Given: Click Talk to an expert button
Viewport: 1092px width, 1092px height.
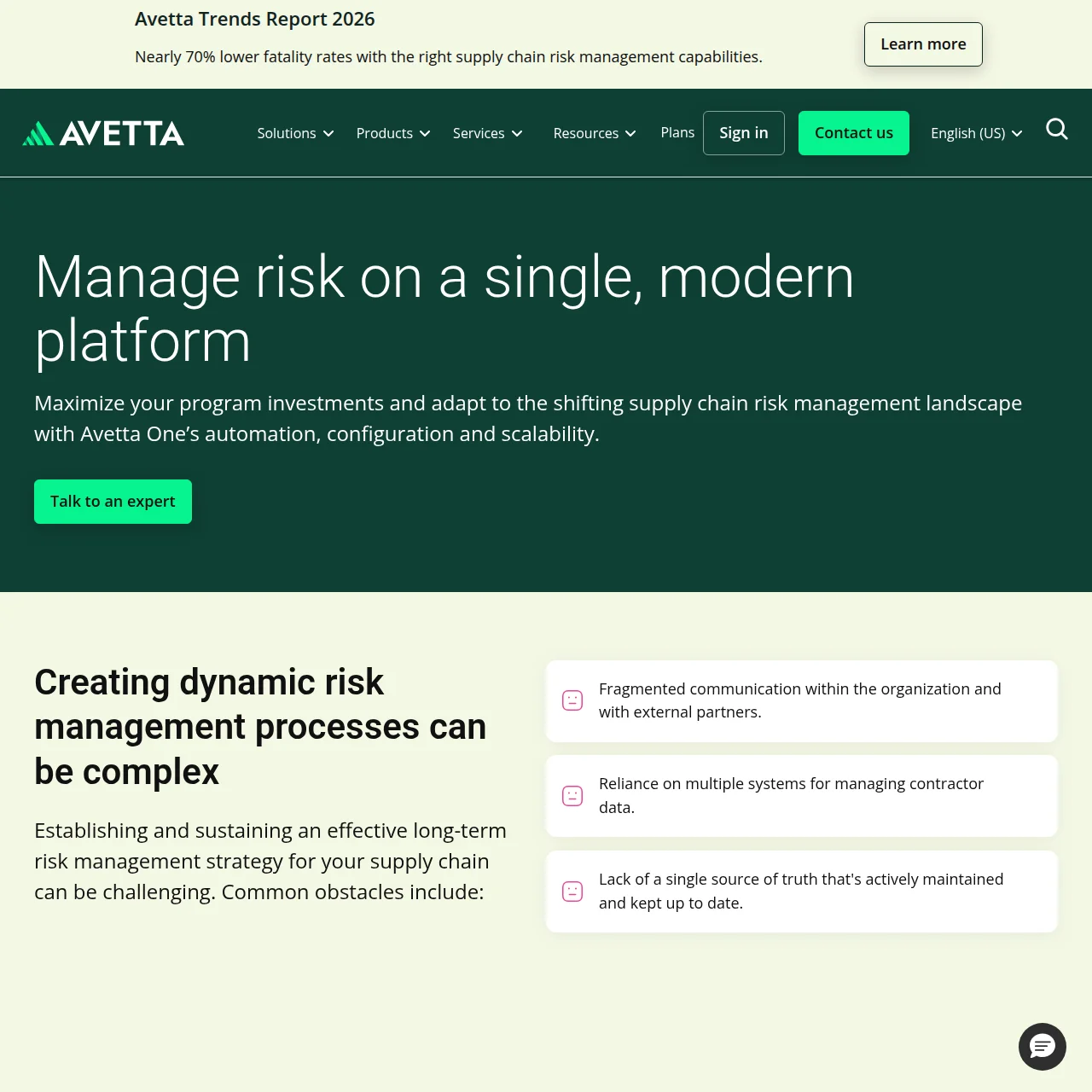Looking at the screenshot, I should [113, 502].
